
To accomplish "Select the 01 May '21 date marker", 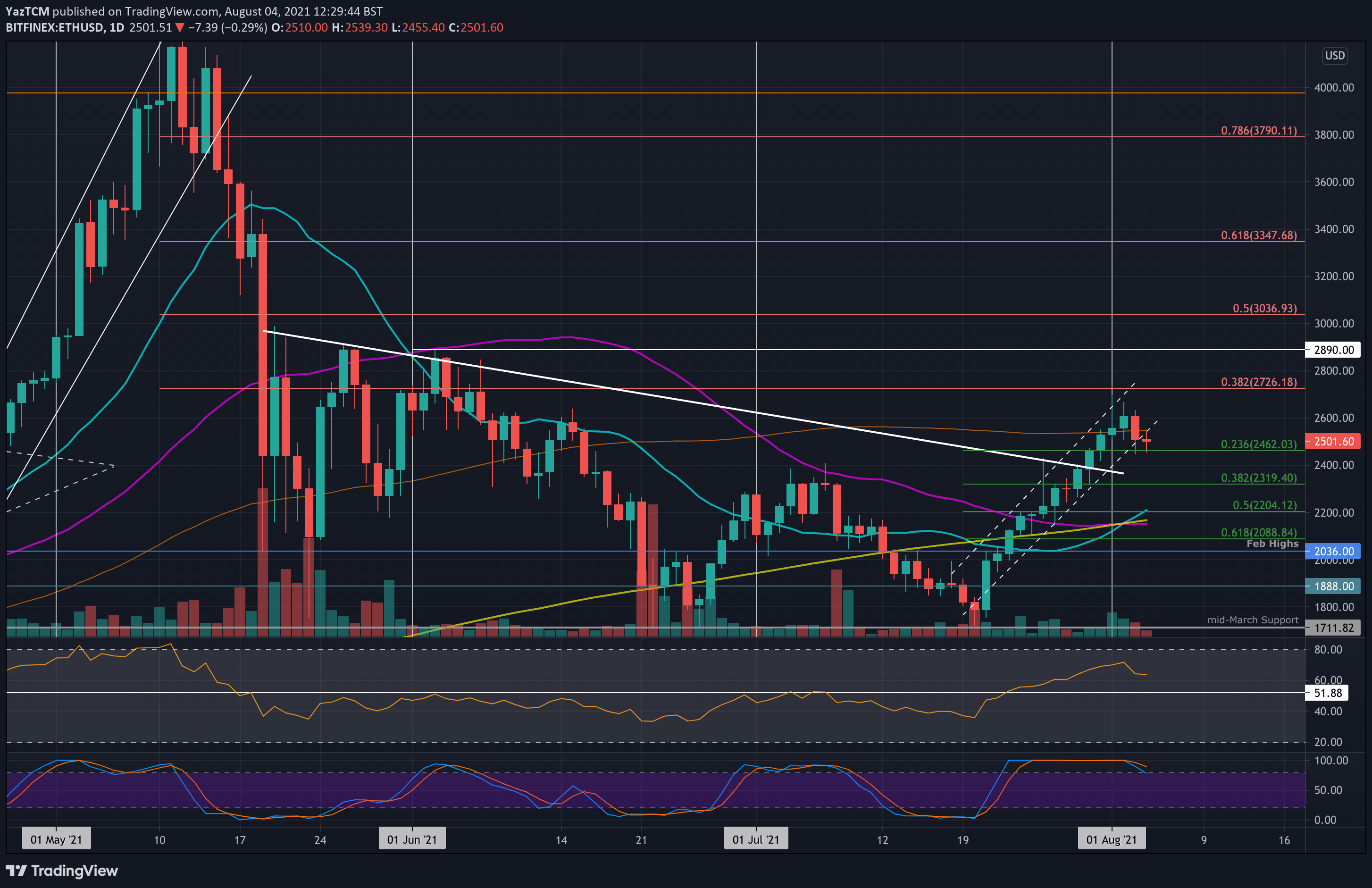I will (56, 839).
